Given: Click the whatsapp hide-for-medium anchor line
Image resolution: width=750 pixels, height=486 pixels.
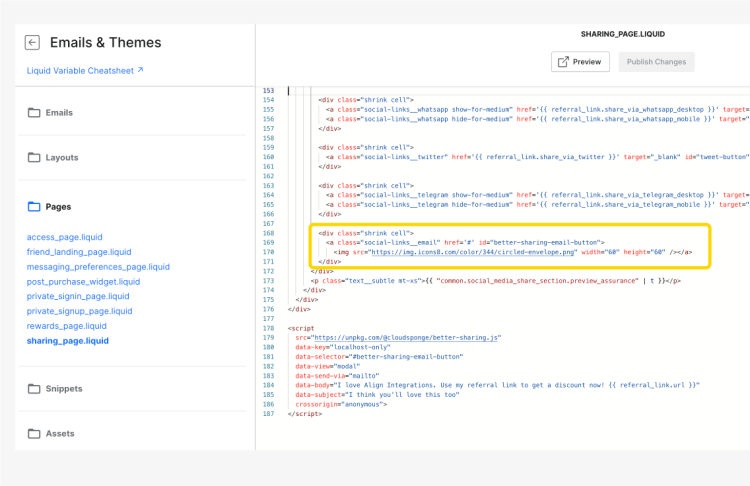Looking at the screenshot, I should (538, 119).
